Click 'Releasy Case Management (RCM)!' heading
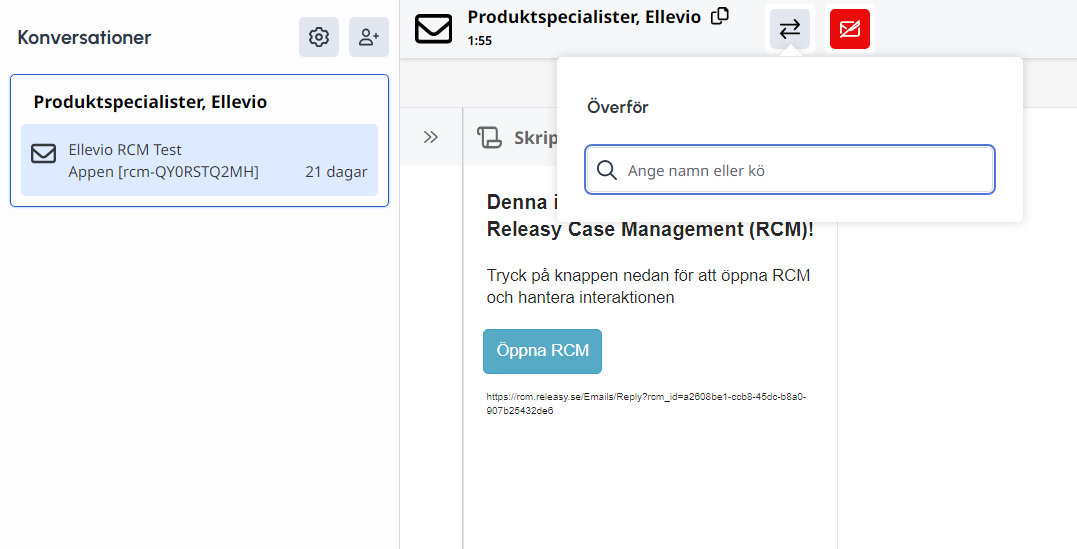This screenshot has width=1077, height=549. pos(650,229)
